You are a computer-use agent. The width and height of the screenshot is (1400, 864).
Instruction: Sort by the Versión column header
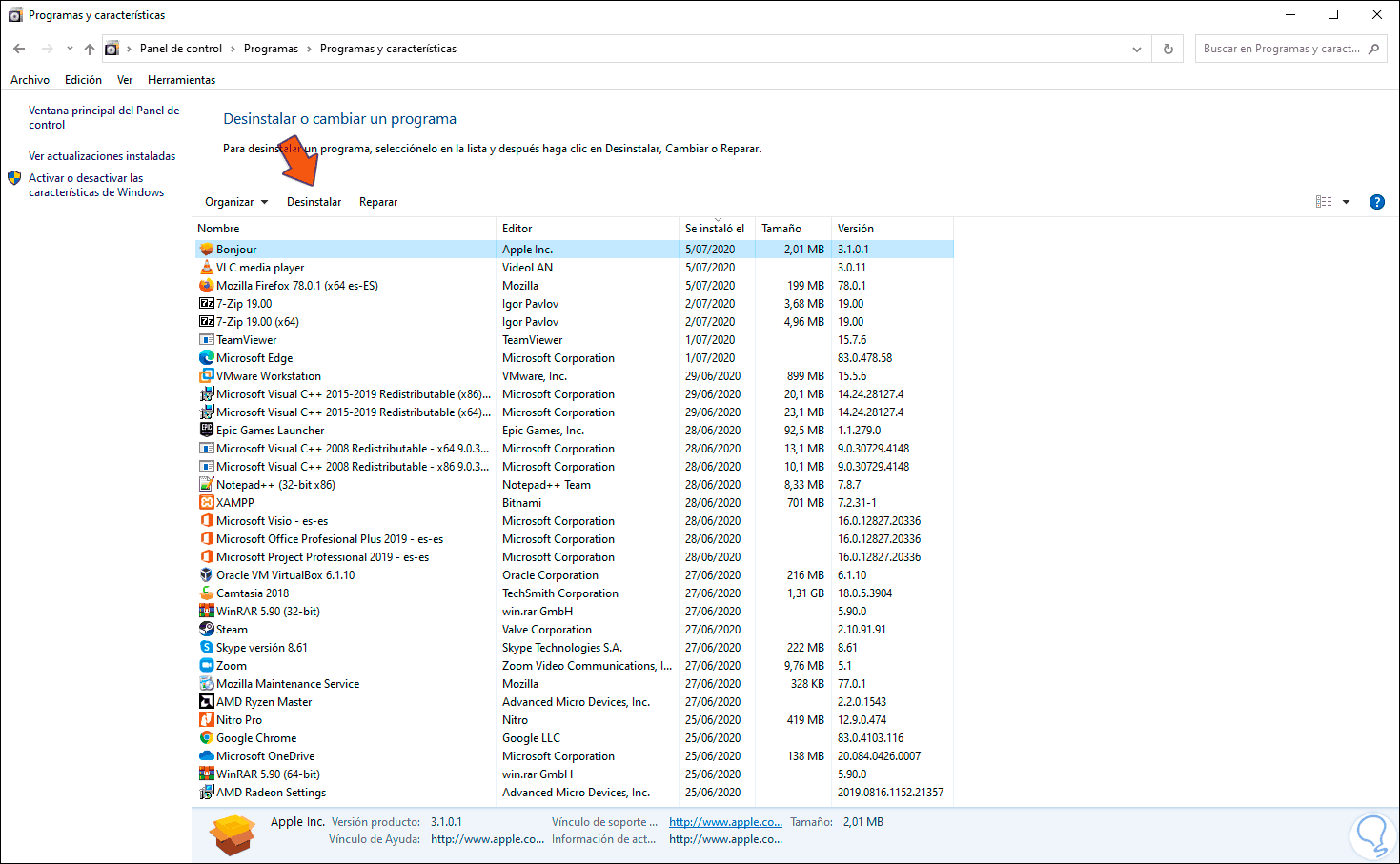coord(892,229)
